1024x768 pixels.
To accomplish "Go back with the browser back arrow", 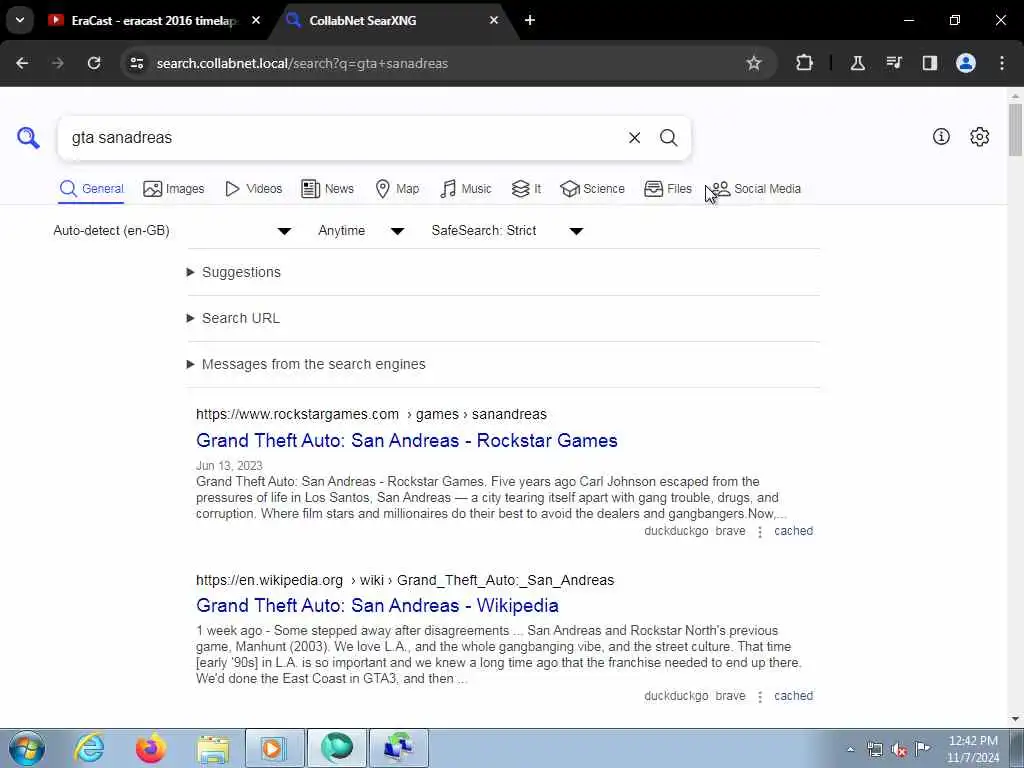I will tap(22, 63).
